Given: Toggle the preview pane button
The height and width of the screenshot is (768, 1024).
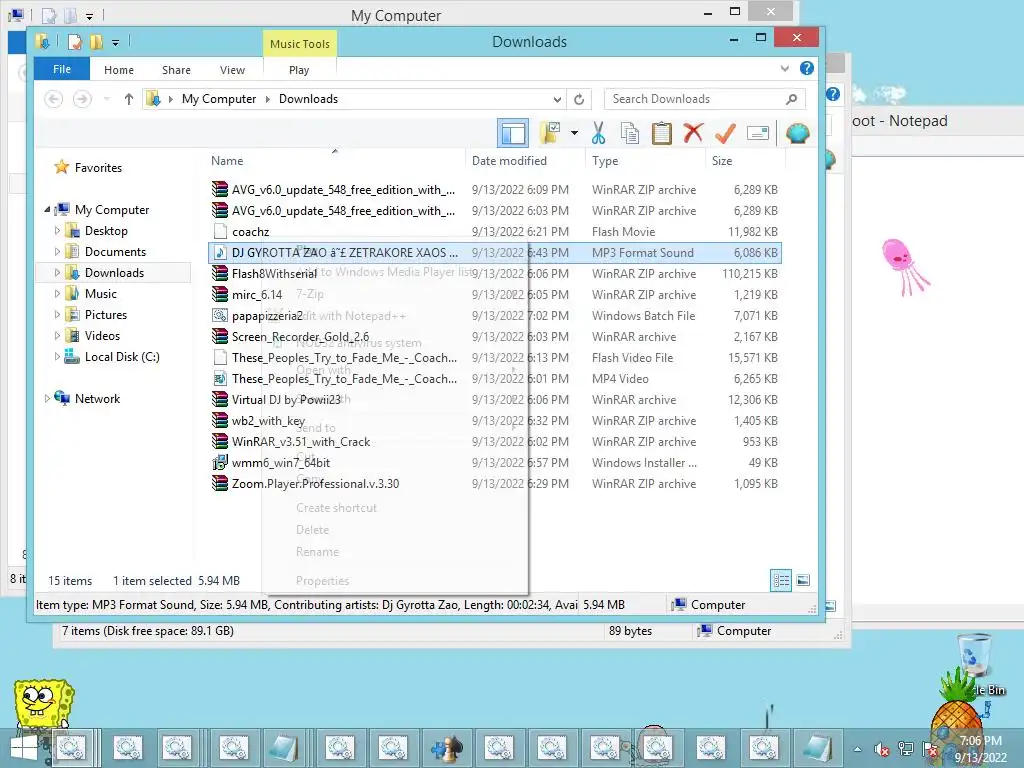Looking at the screenshot, I should (513, 134).
